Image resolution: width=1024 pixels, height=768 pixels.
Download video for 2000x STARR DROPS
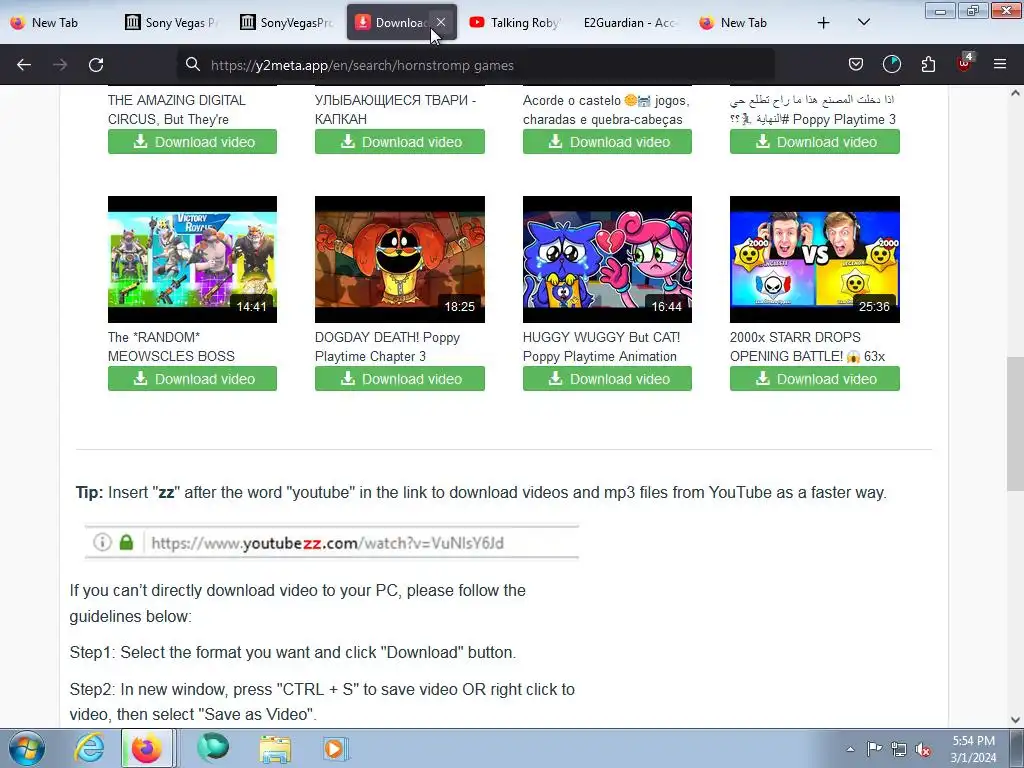814,379
